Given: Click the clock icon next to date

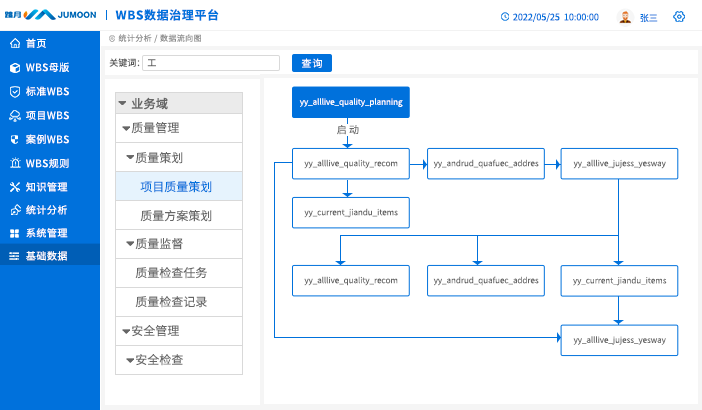Looking at the screenshot, I should click(x=505, y=17).
